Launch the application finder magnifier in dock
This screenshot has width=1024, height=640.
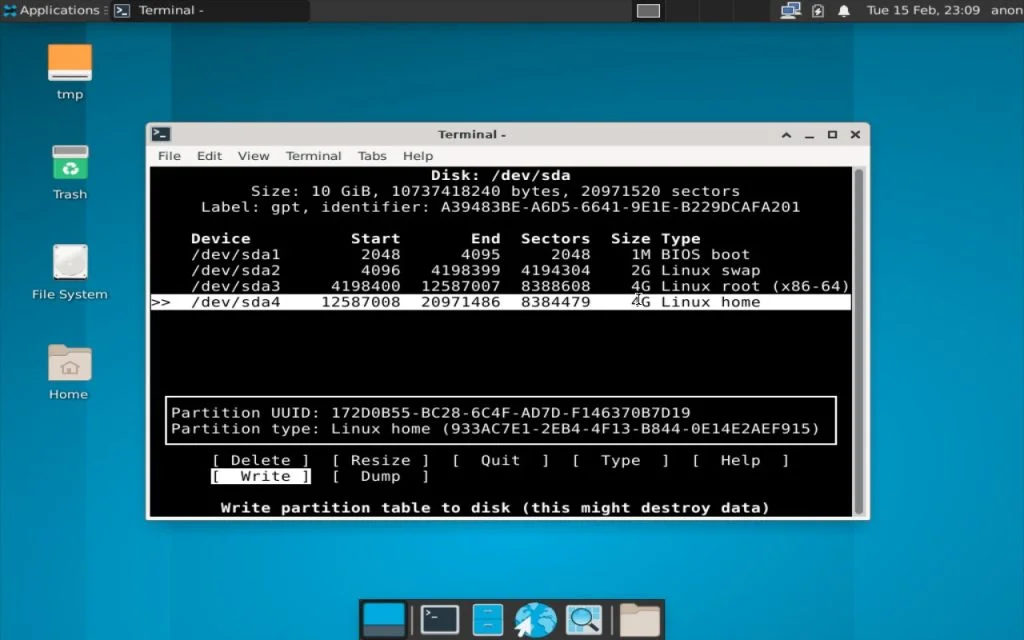coord(584,618)
